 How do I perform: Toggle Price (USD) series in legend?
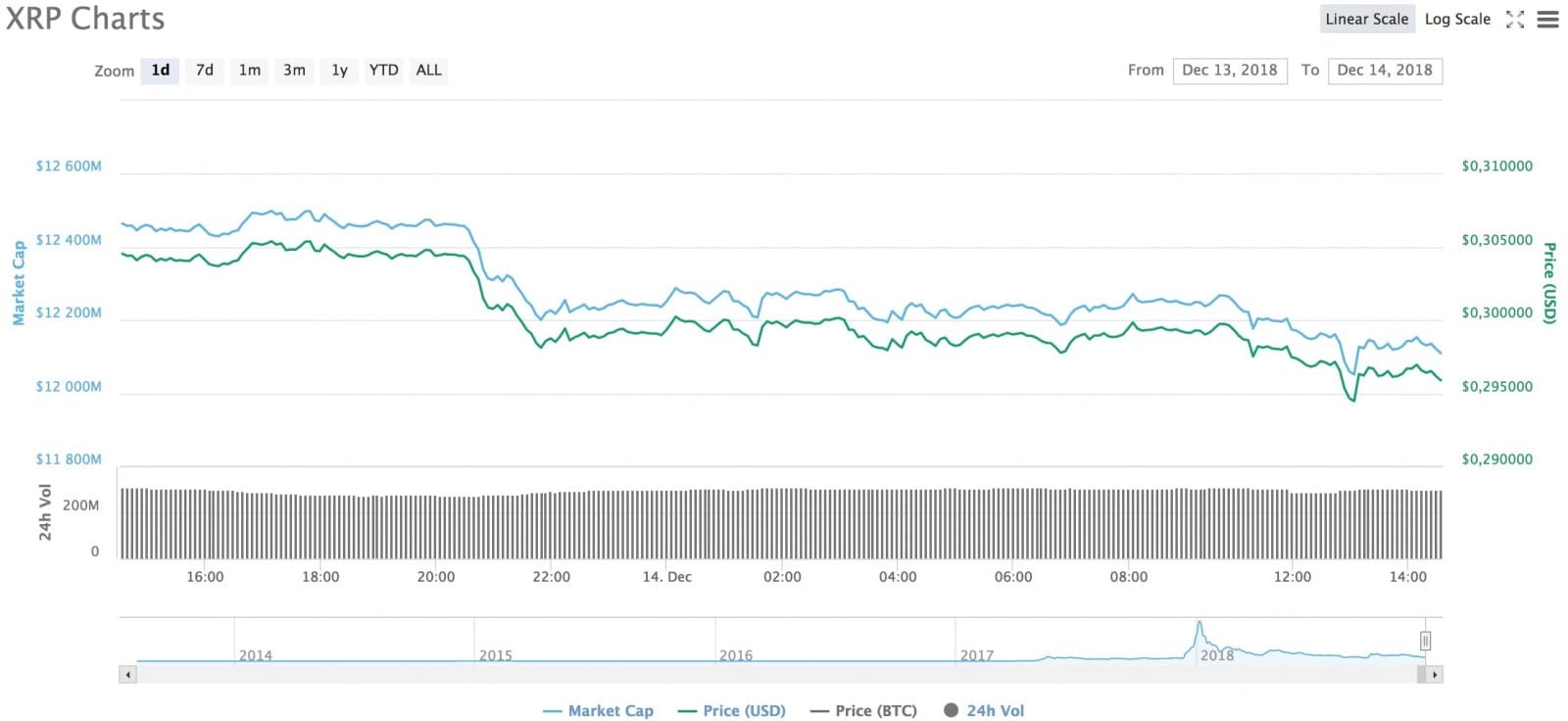pos(732,711)
